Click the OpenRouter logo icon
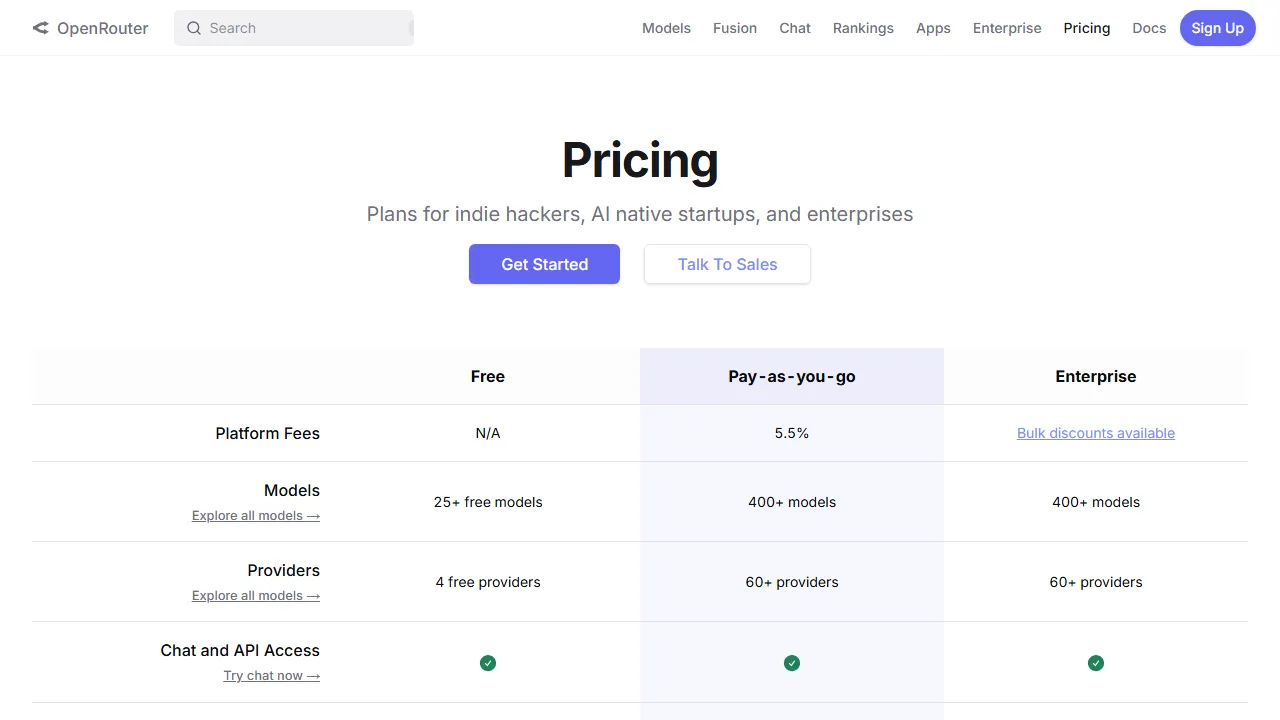This screenshot has width=1280, height=720. pyautogui.click(x=40, y=28)
